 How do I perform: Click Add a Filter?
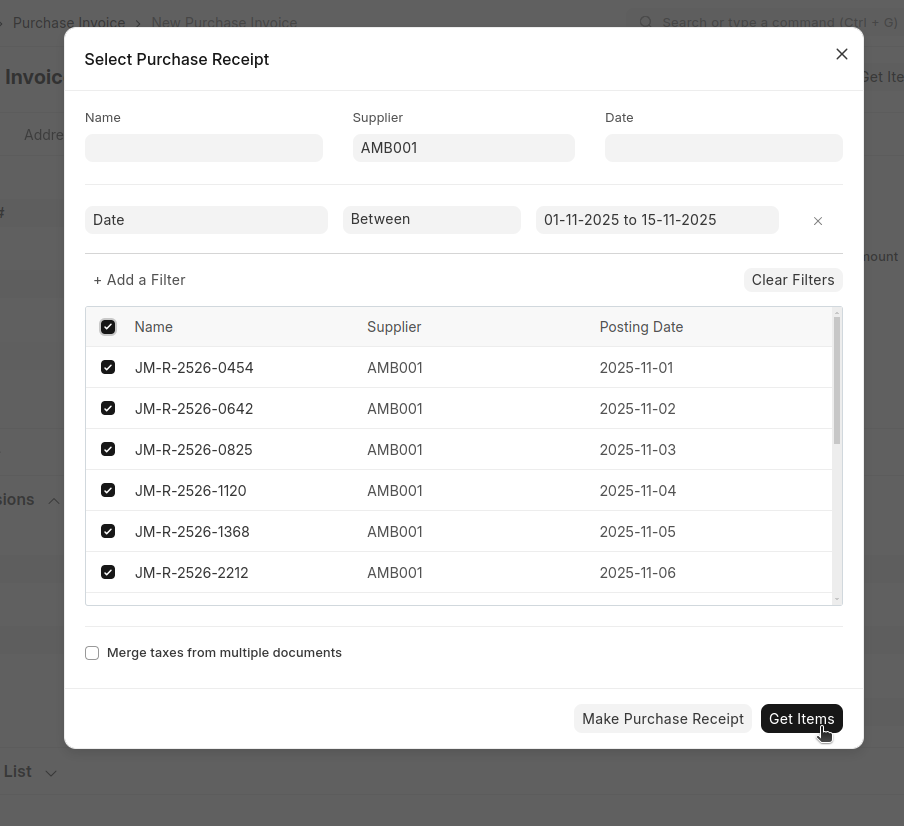(139, 280)
